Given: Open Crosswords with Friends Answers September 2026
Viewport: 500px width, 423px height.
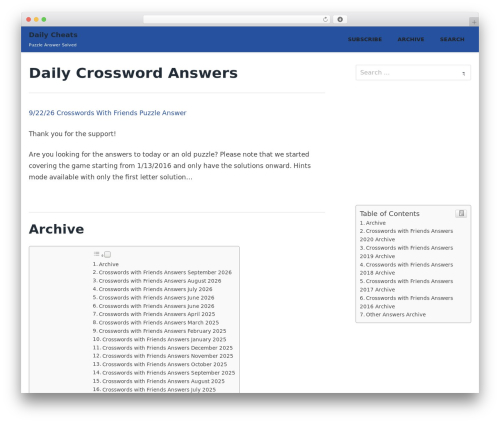Looking at the screenshot, I should tap(162, 273).
